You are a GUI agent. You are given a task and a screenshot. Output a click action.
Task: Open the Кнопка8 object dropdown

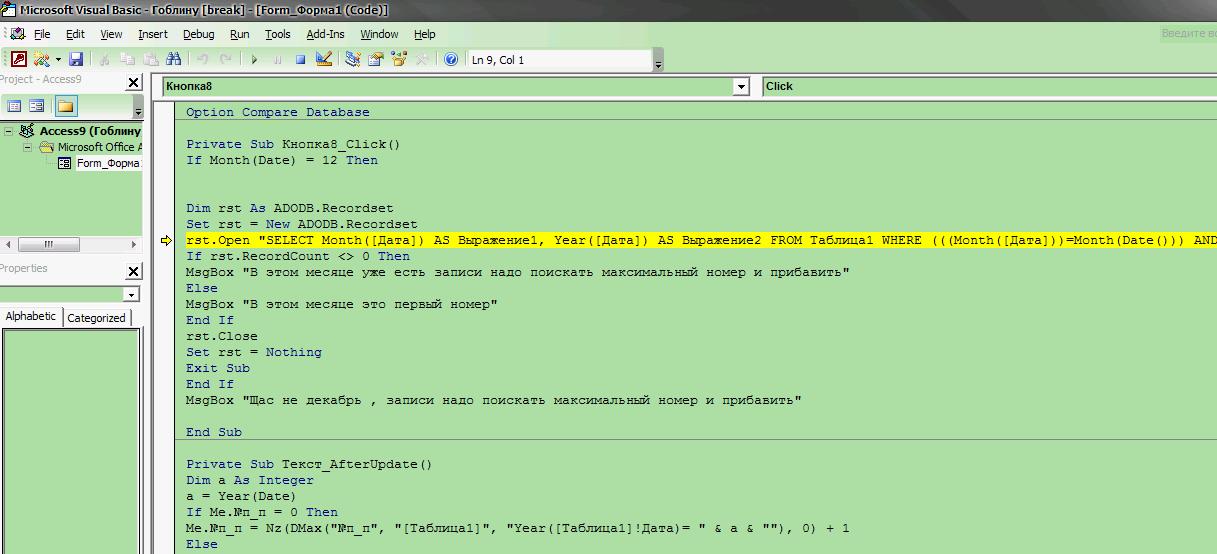point(741,87)
